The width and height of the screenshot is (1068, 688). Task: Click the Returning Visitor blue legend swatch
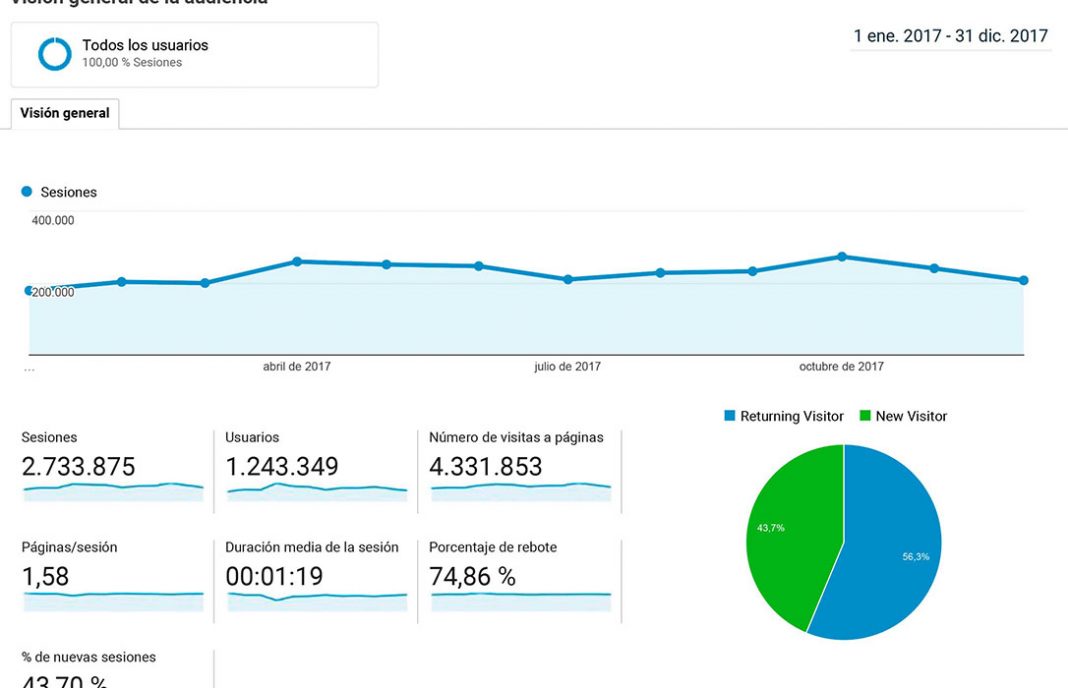click(730, 416)
